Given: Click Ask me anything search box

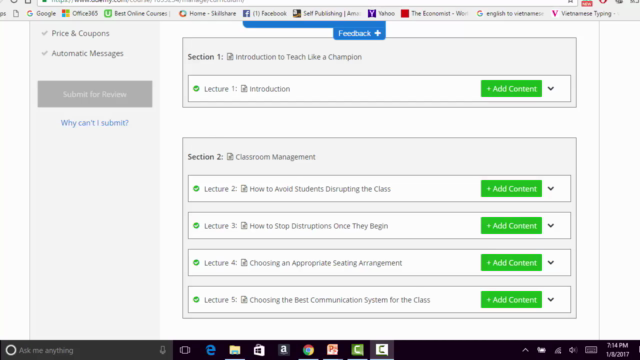Looking at the screenshot, I should (x=86, y=350).
